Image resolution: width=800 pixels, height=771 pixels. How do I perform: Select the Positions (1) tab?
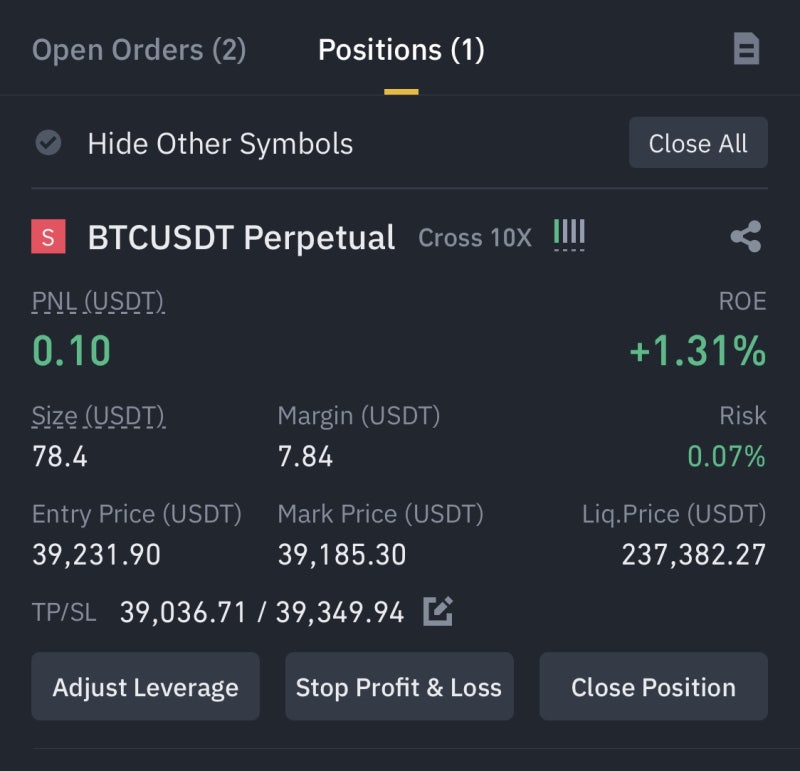401,50
